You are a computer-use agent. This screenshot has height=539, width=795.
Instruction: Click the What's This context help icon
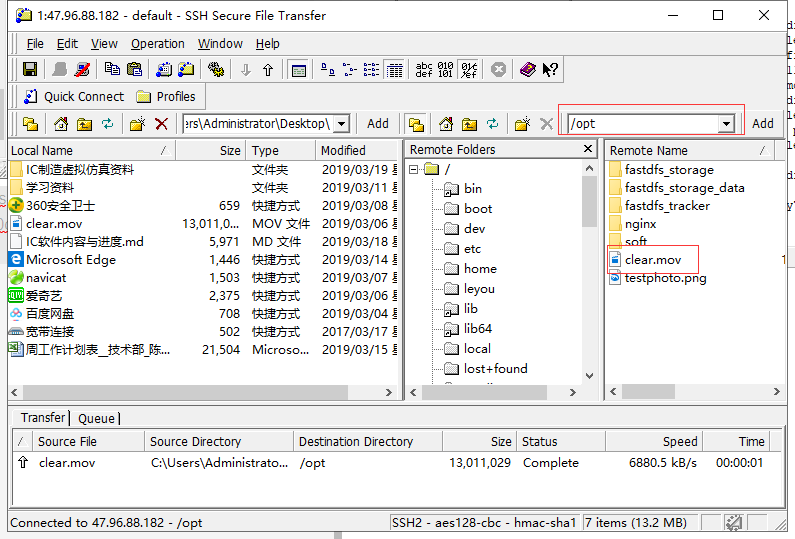point(550,69)
